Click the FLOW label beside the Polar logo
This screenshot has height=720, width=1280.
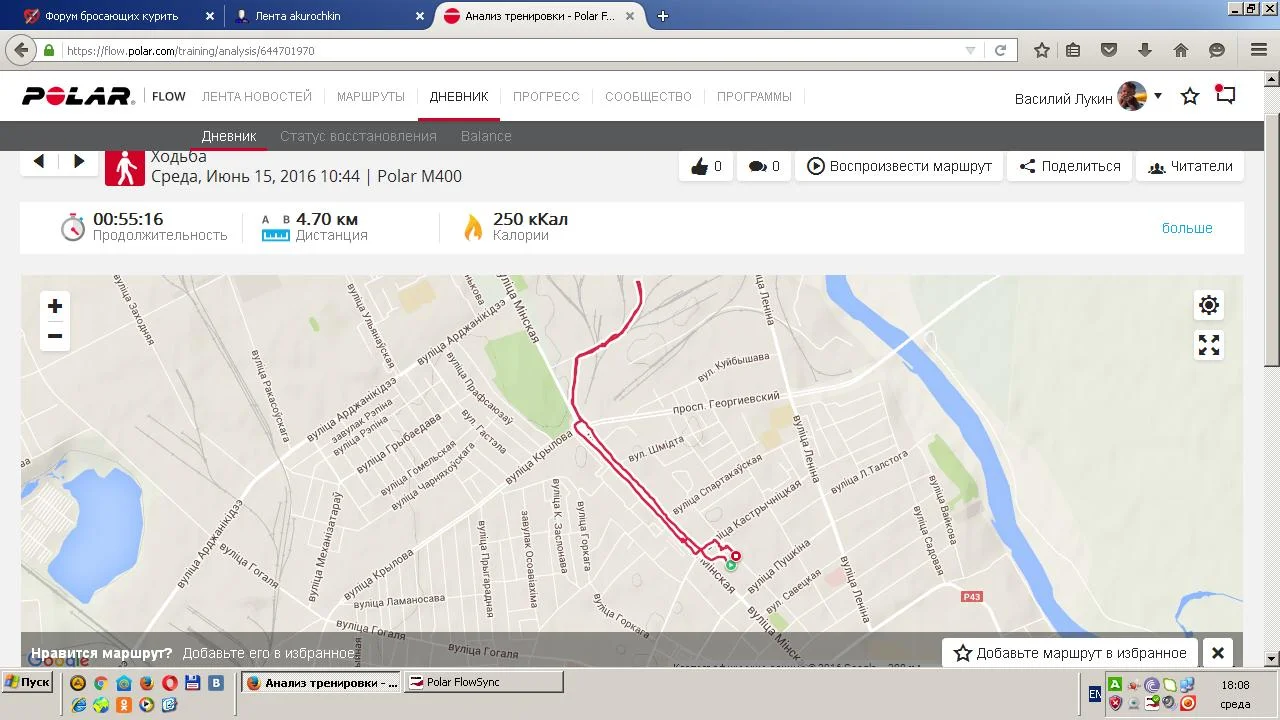click(169, 97)
